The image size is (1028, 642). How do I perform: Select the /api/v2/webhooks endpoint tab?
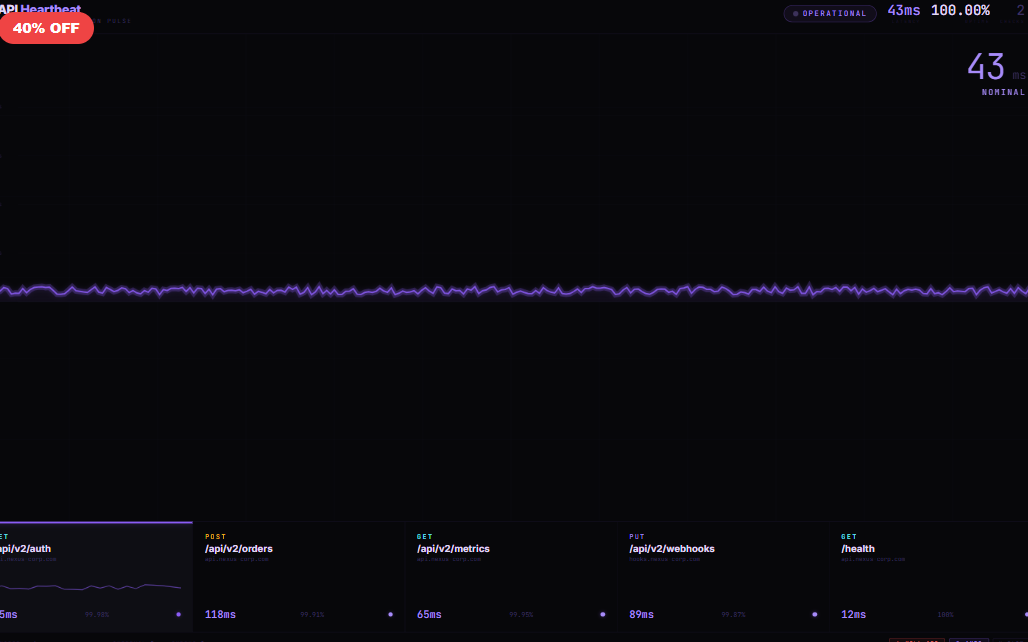click(x=722, y=575)
